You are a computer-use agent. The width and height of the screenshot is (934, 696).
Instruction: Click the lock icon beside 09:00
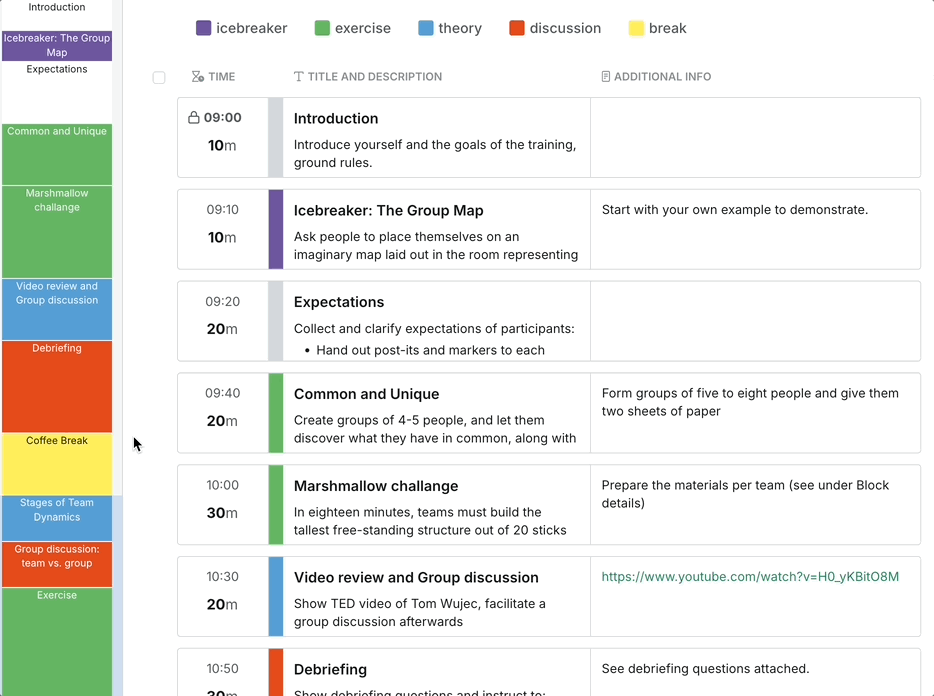coord(194,118)
